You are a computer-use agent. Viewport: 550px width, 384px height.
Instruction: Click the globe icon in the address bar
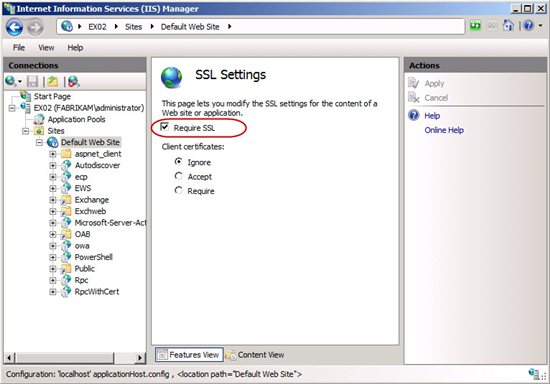(x=67, y=26)
